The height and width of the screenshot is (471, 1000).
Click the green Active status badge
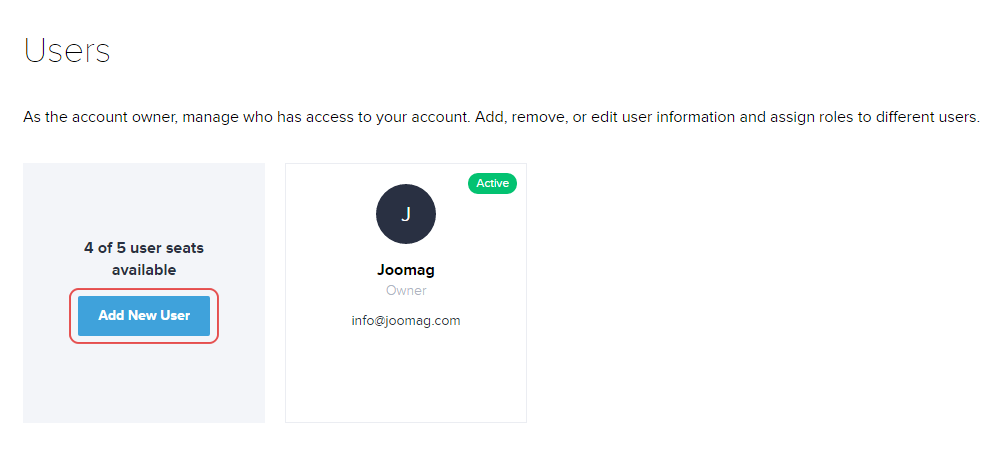pos(492,183)
